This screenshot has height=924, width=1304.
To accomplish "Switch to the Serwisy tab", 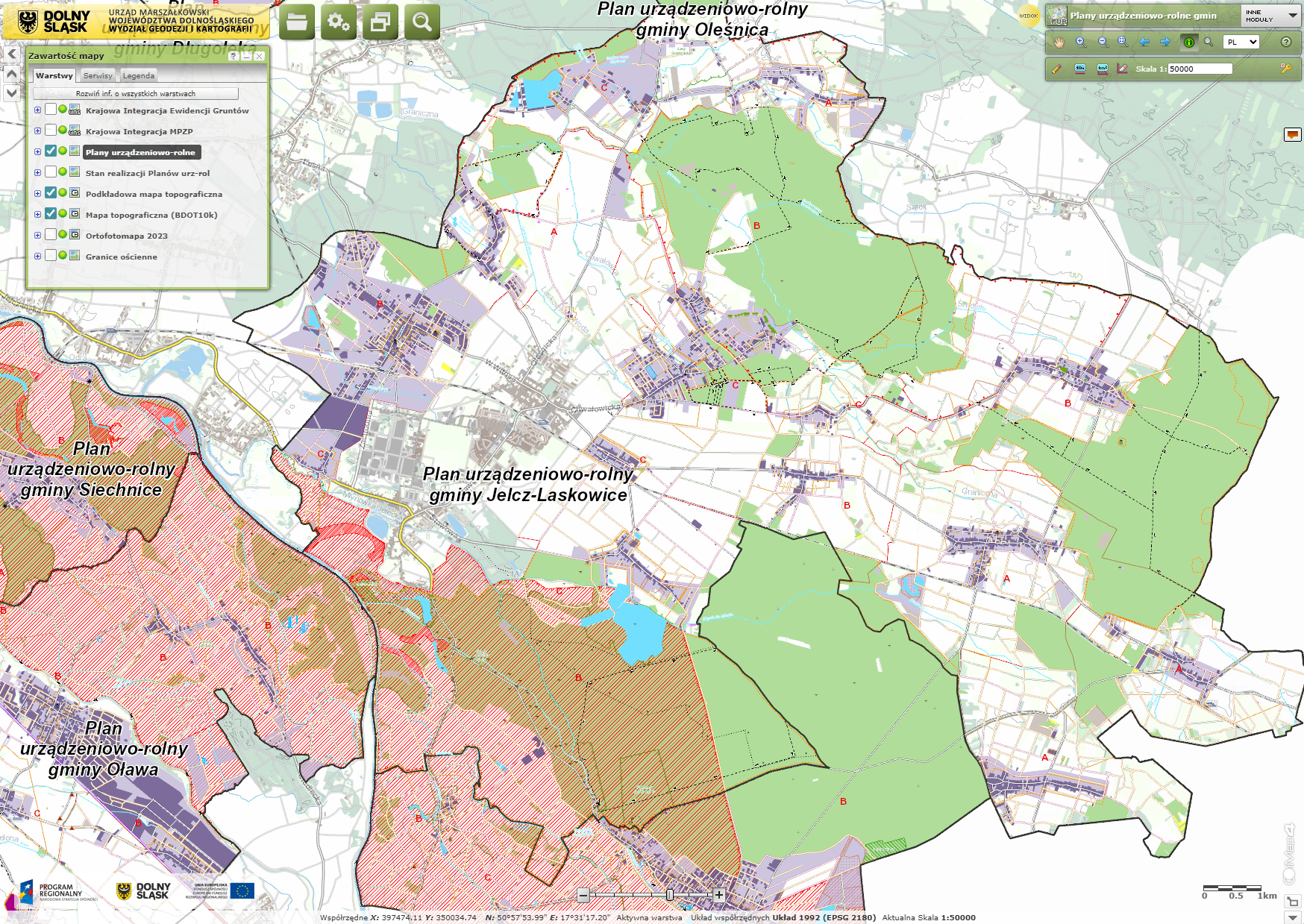I will click(x=98, y=76).
